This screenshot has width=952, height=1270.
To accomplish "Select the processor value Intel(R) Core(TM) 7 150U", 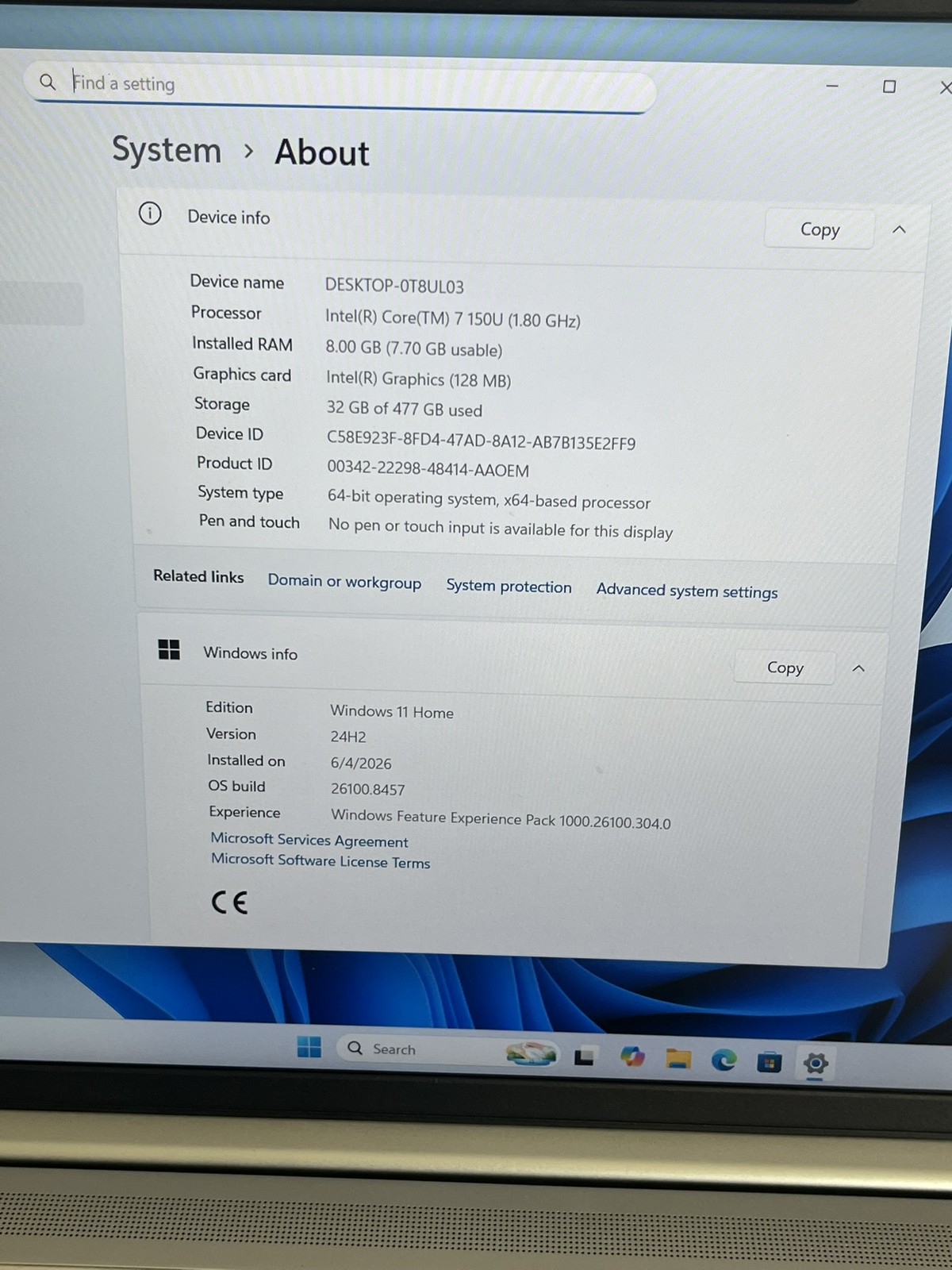I will click(x=453, y=318).
